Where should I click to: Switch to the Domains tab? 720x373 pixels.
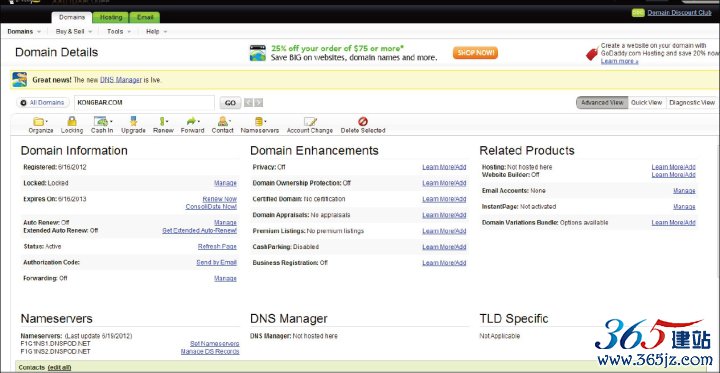(72, 17)
